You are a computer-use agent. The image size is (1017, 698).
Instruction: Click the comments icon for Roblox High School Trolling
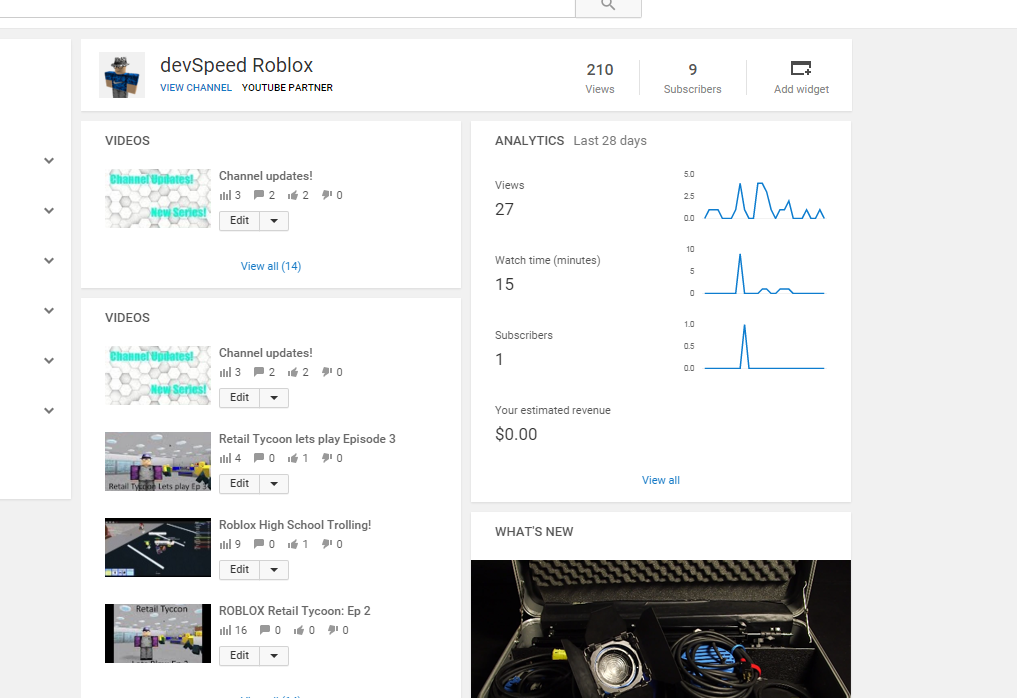click(x=259, y=544)
